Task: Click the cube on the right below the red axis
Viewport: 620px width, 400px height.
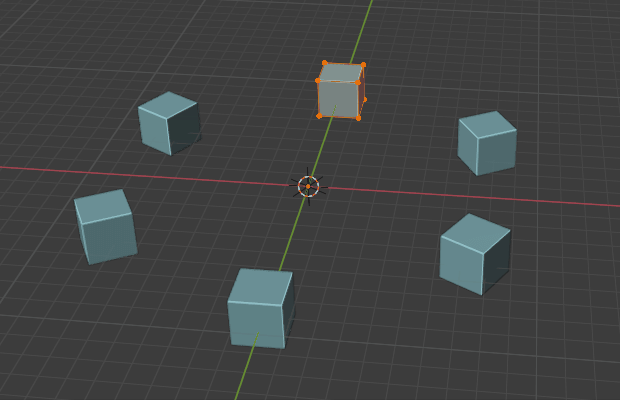Action: (475, 254)
